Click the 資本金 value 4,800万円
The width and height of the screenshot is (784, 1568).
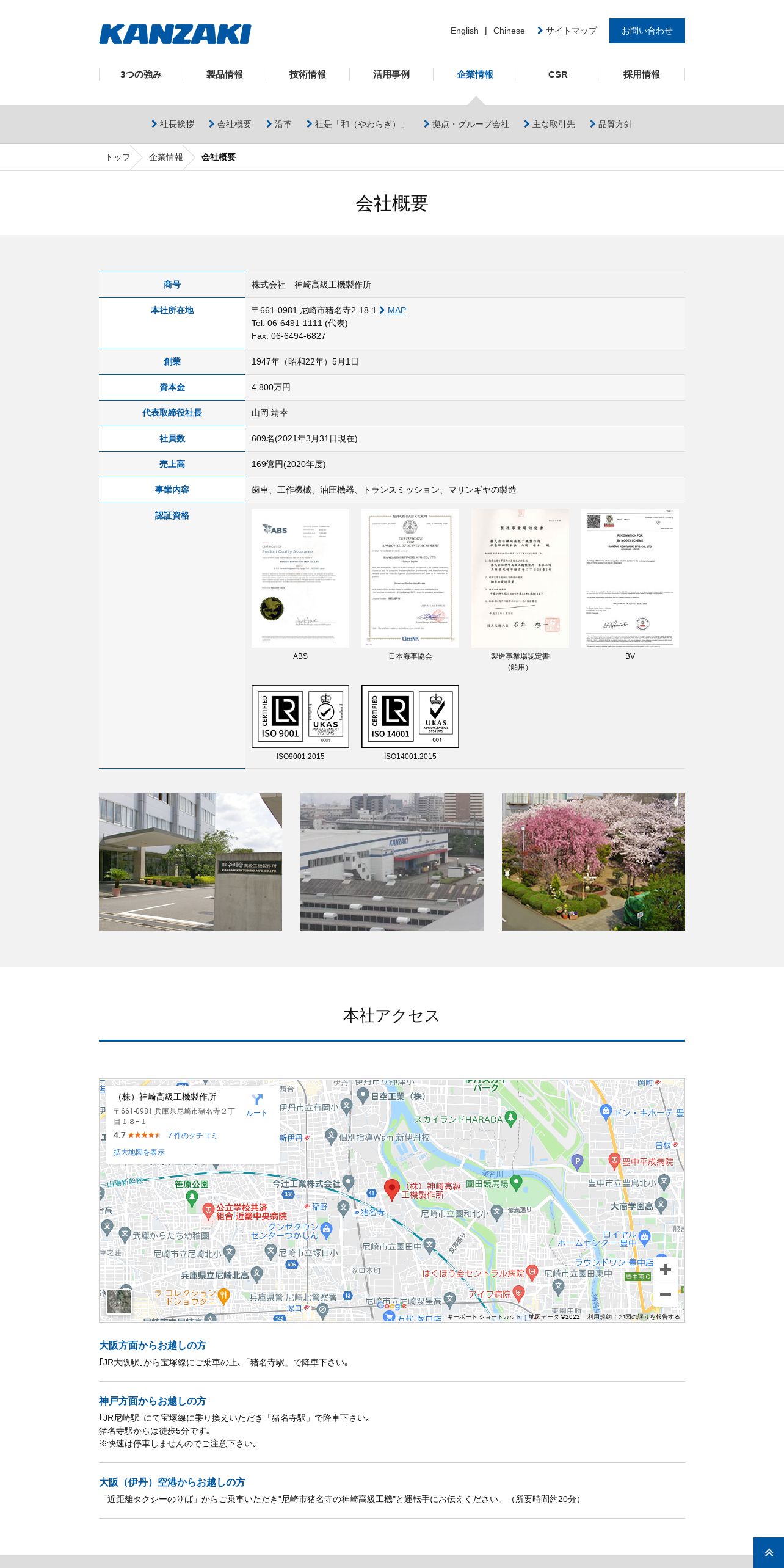271,387
